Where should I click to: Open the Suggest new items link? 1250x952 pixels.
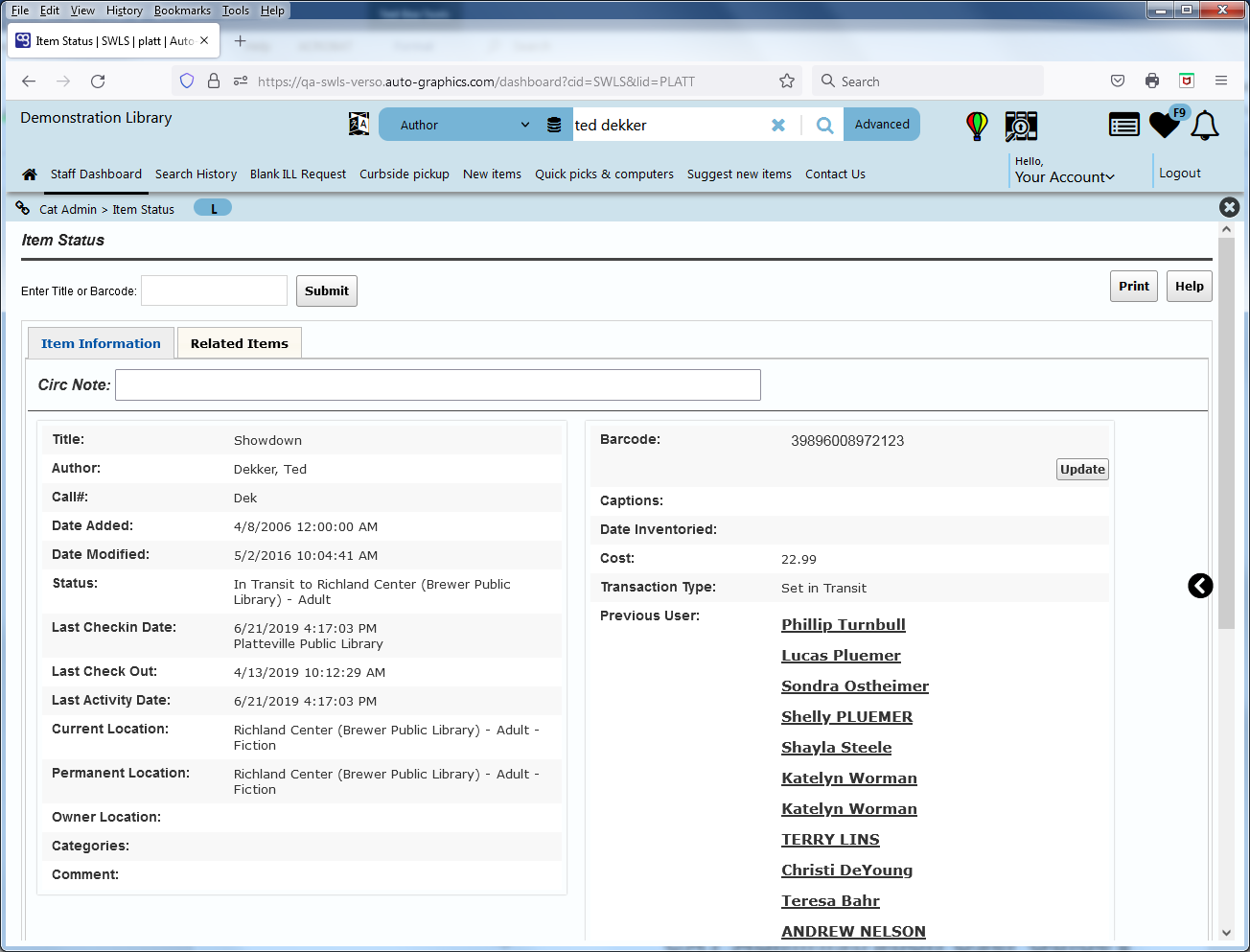point(739,174)
